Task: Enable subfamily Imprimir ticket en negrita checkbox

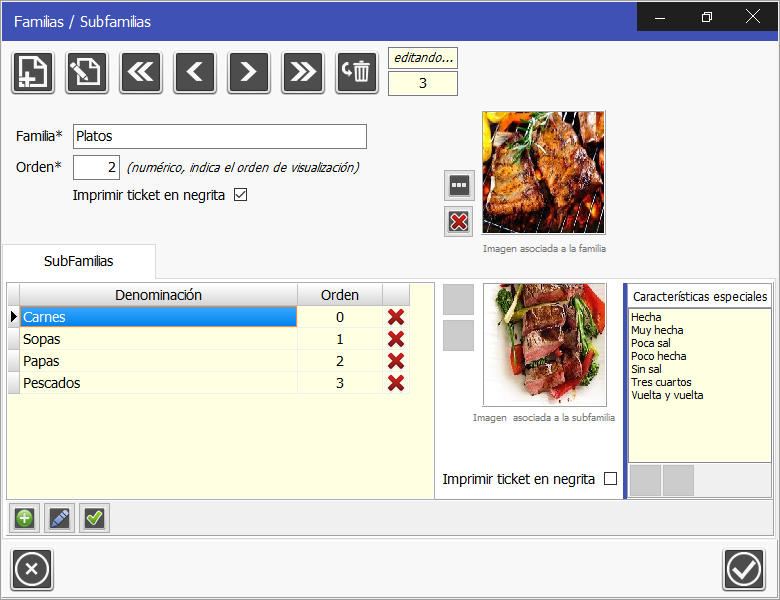Action: (610, 479)
